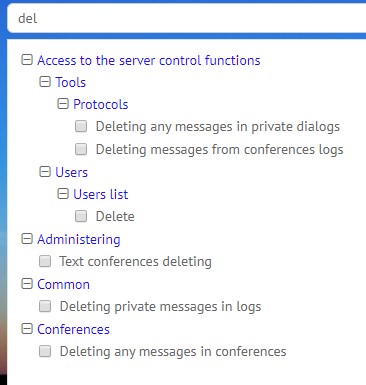The image size is (366, 385).
Task: Select the Administering label
Action: click(79, 239)
